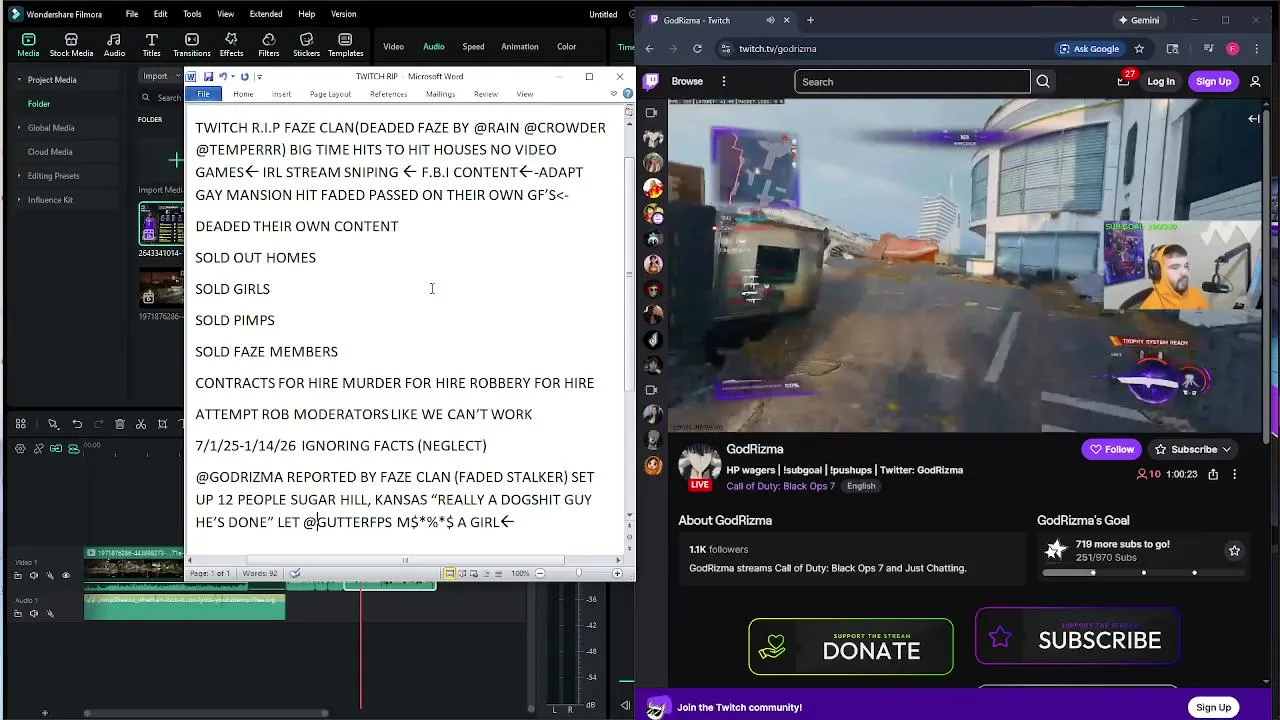
Task: Toggle magnetic timeline snap icon
Action: [73, 448]
